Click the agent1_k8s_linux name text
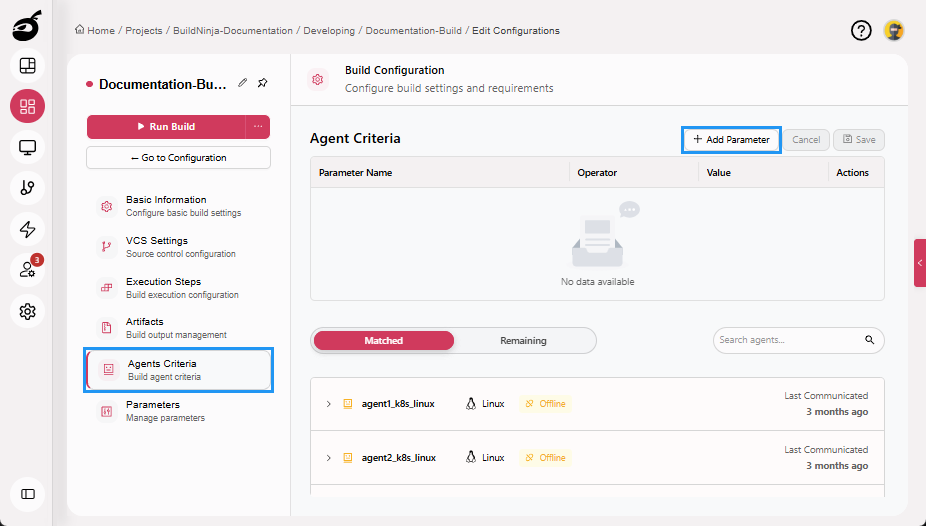Image resolution: width=926 pixels, height=526 pixels. 398,404
